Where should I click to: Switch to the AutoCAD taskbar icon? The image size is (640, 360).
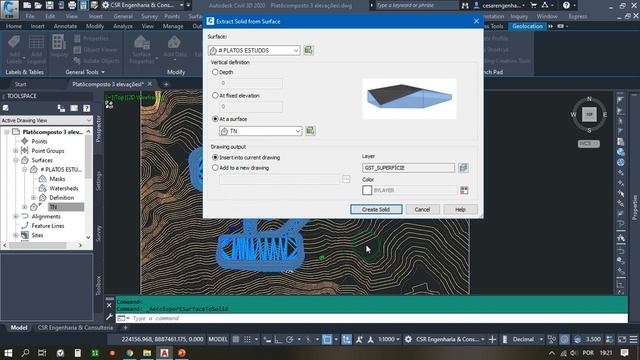pos(164,353)
